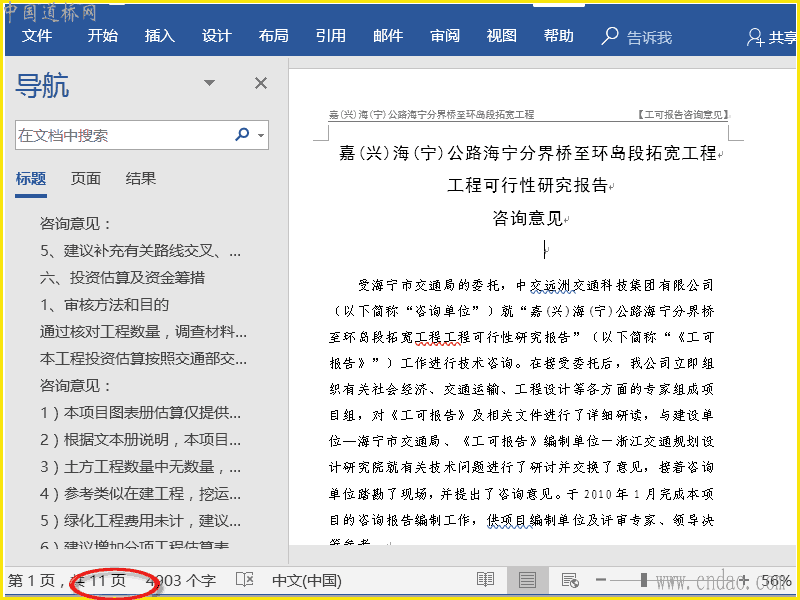
Task: Click the proofing check icon in status bar
Action: (245, 580)
